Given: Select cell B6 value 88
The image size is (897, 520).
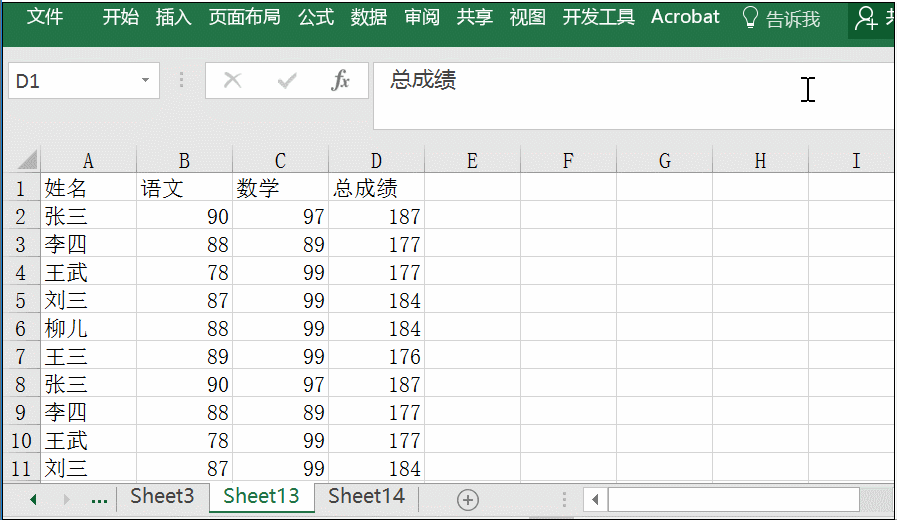Looking at the screenshot, I should coord(184,328).
